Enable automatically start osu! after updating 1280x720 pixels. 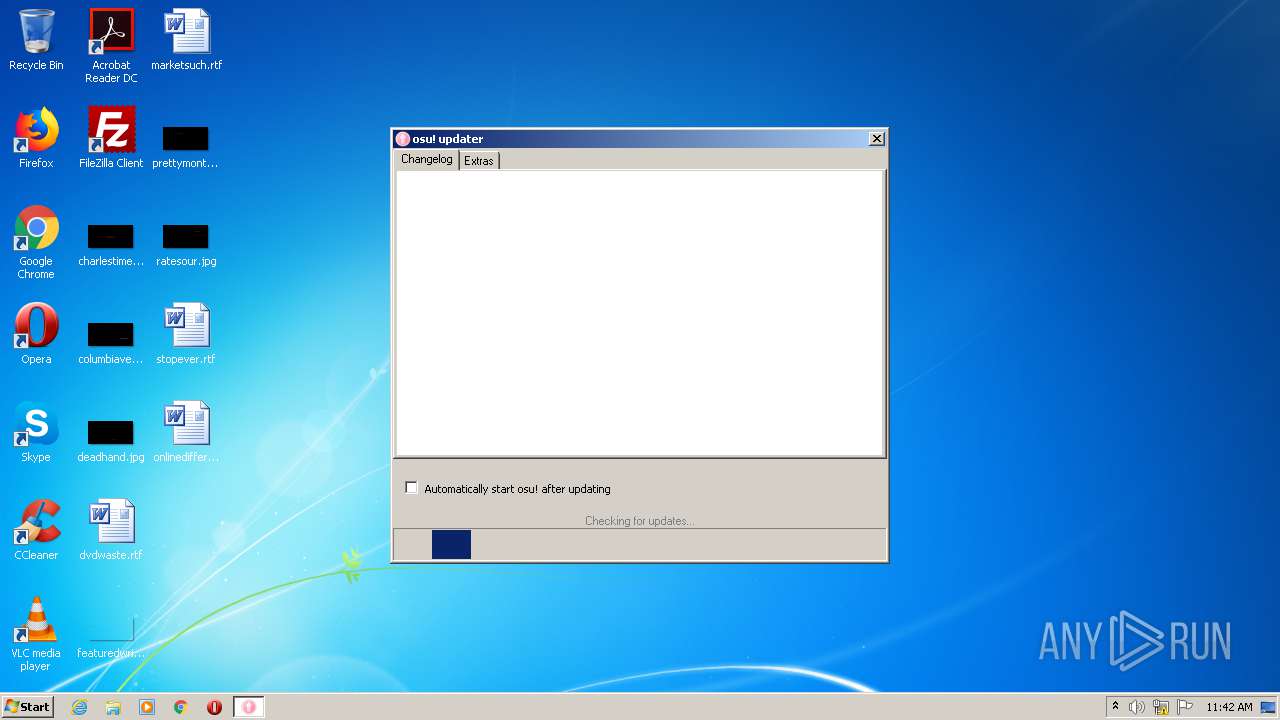pos(411,488)
